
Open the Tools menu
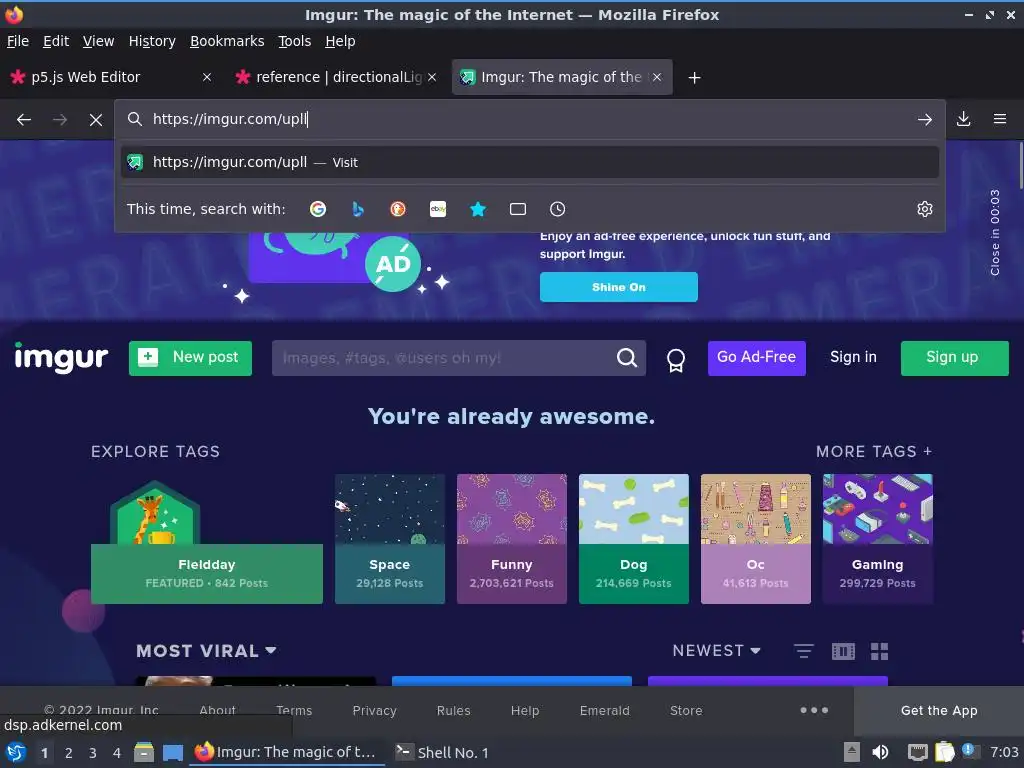point(295,41)
